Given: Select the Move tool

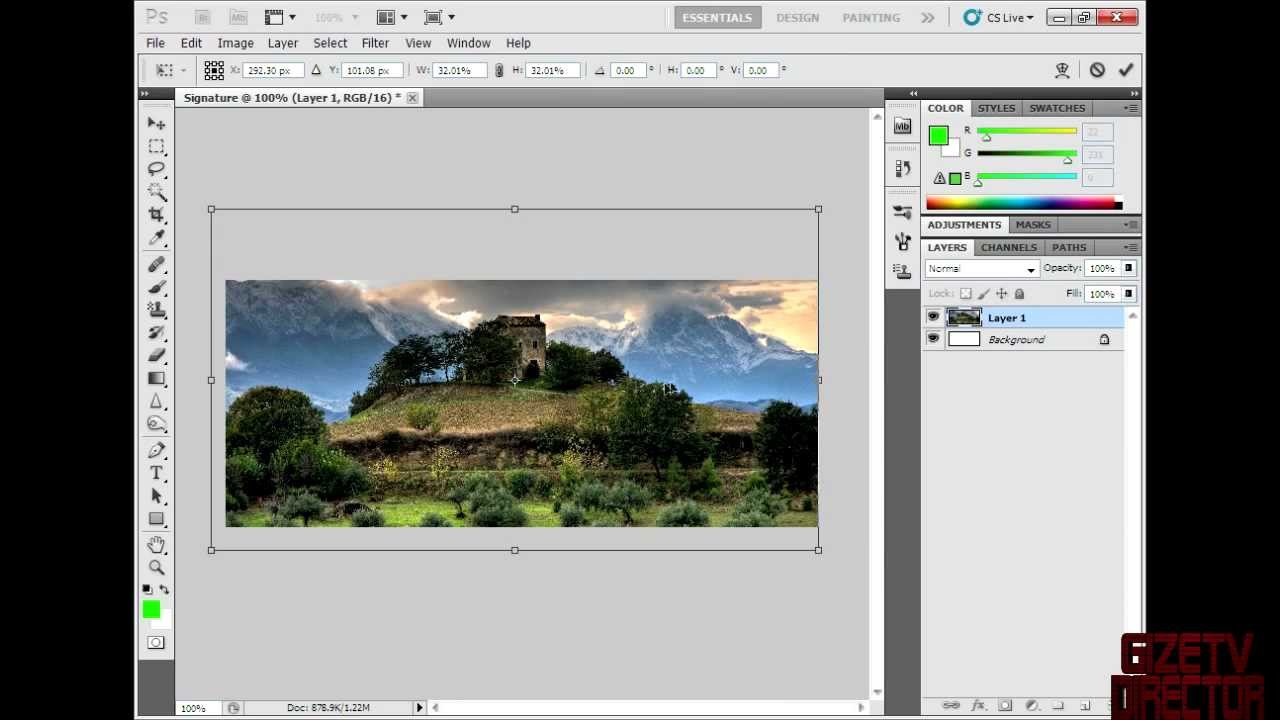Looking at the screenshot, I should point(156,123).
